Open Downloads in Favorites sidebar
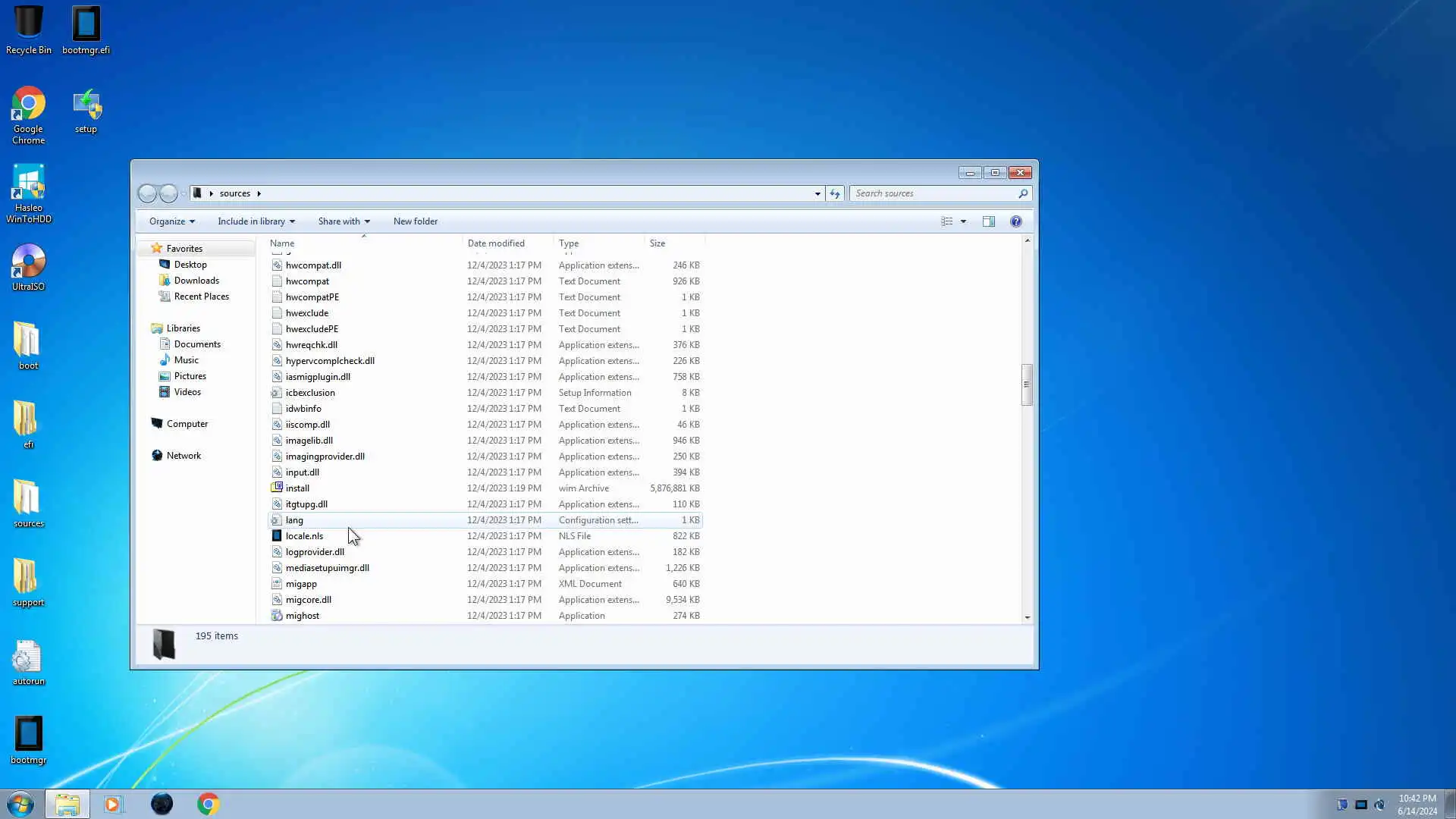Screen dimensions: 1456x819 (x=196, y=281)
